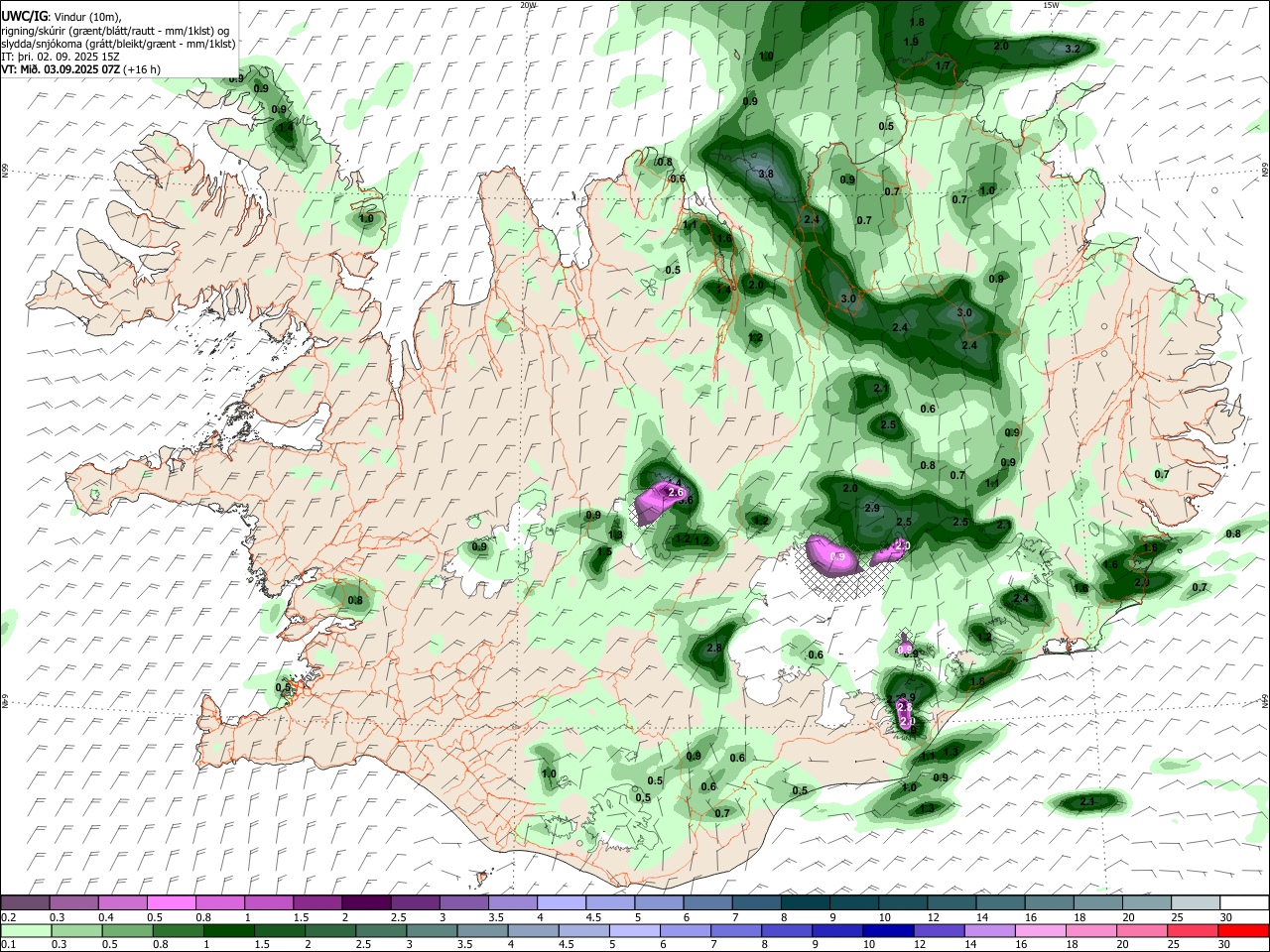Click the 'Vindur (10m)' label

[86, 17]
